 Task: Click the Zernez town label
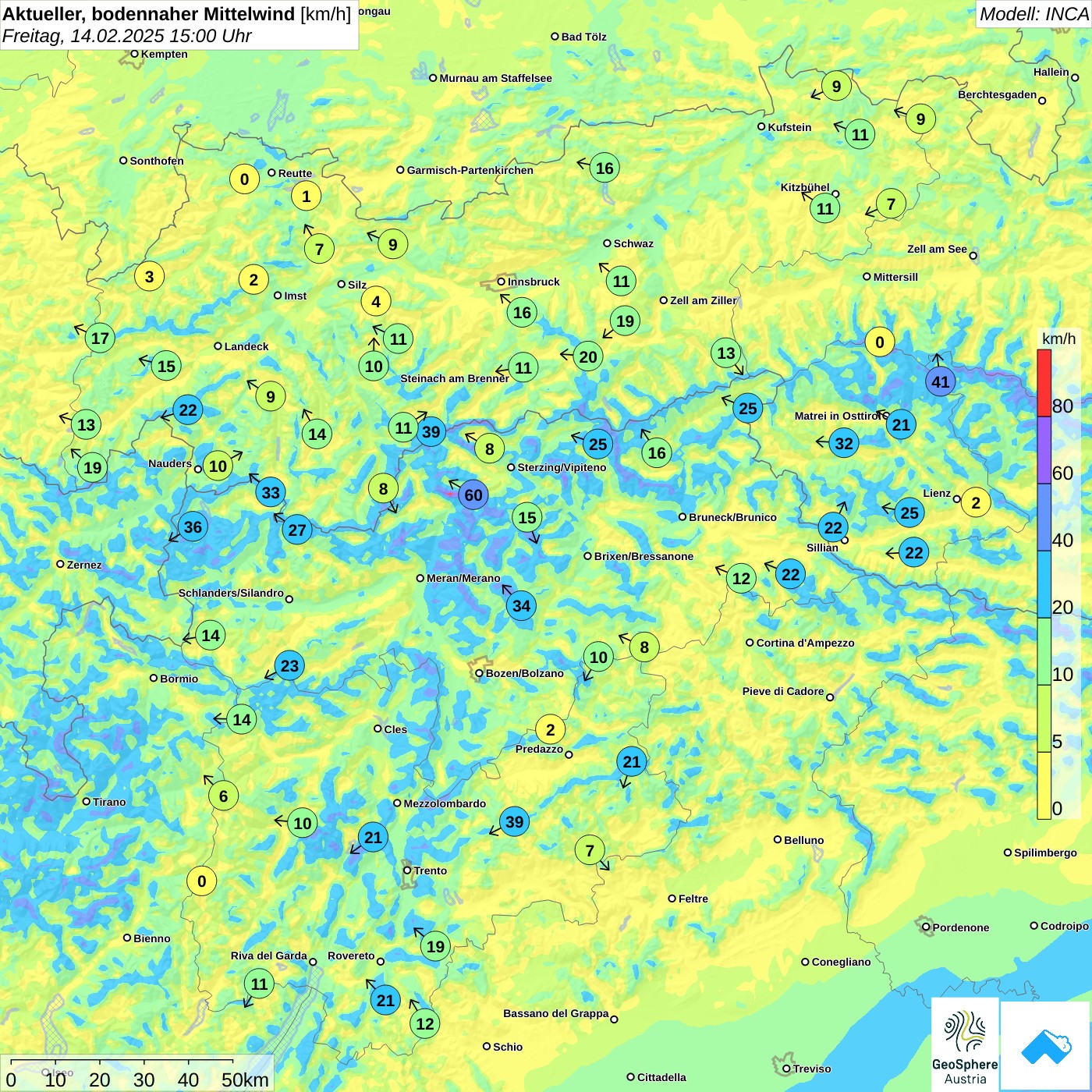click(x=83, y=565)
